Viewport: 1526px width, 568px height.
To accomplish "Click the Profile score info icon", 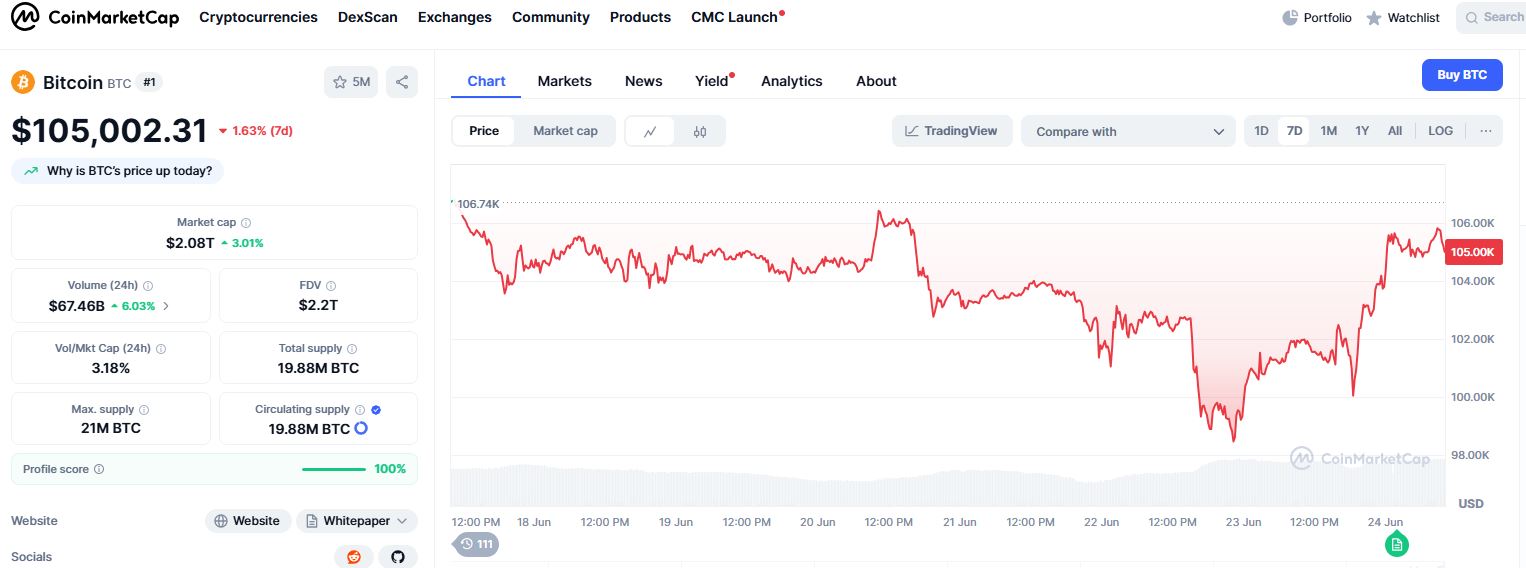I will click(99, 469).
